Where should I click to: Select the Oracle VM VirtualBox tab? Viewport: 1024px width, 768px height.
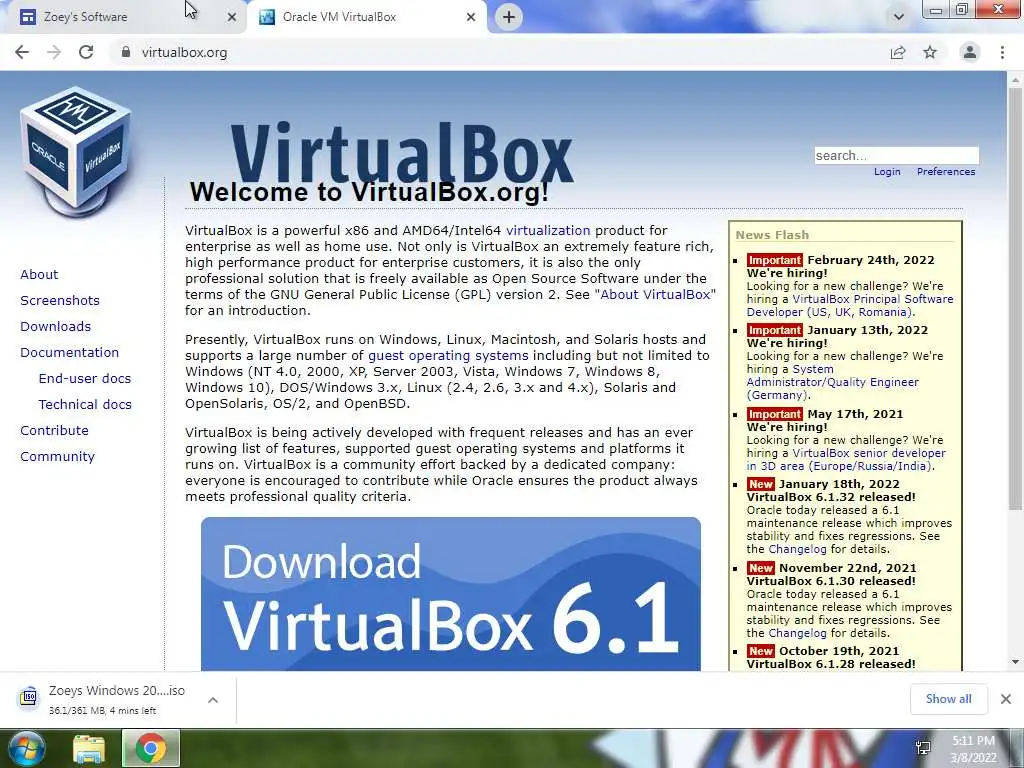pos(366,17)
